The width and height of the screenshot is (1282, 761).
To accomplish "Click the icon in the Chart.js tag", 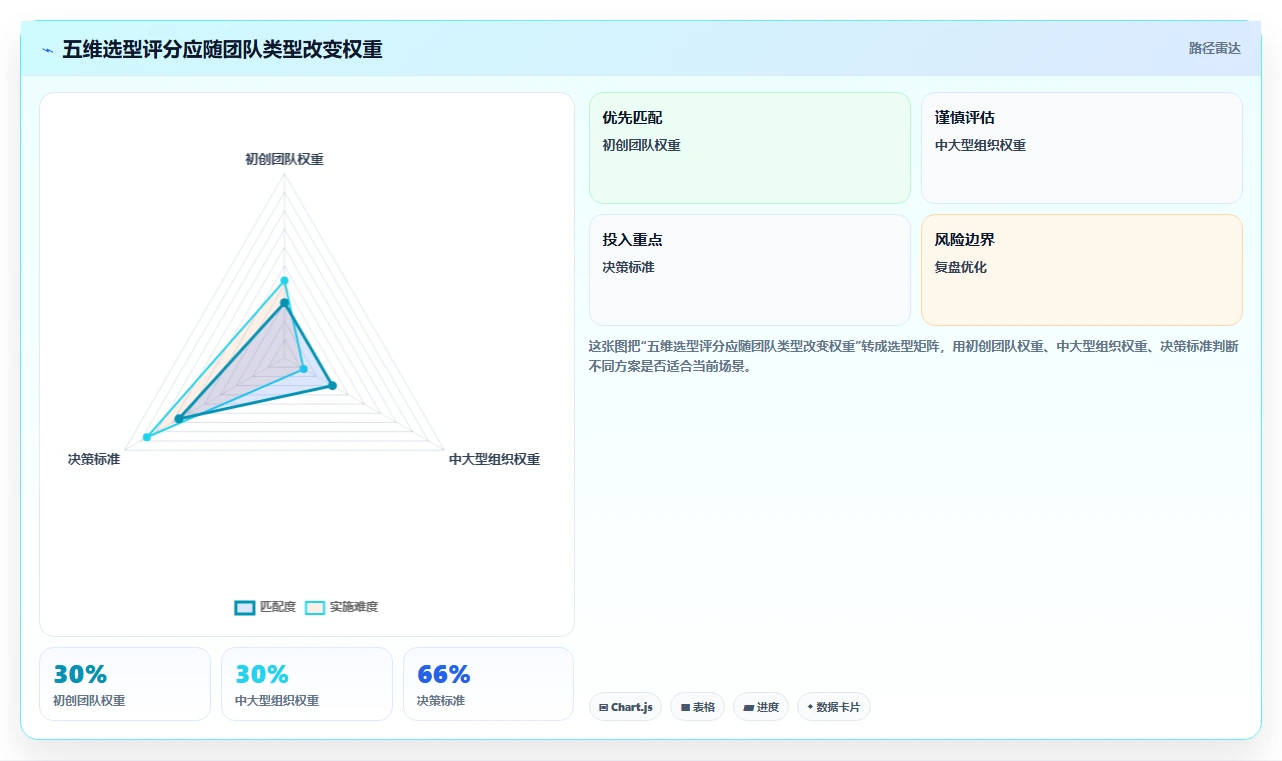I will (604, 707).
